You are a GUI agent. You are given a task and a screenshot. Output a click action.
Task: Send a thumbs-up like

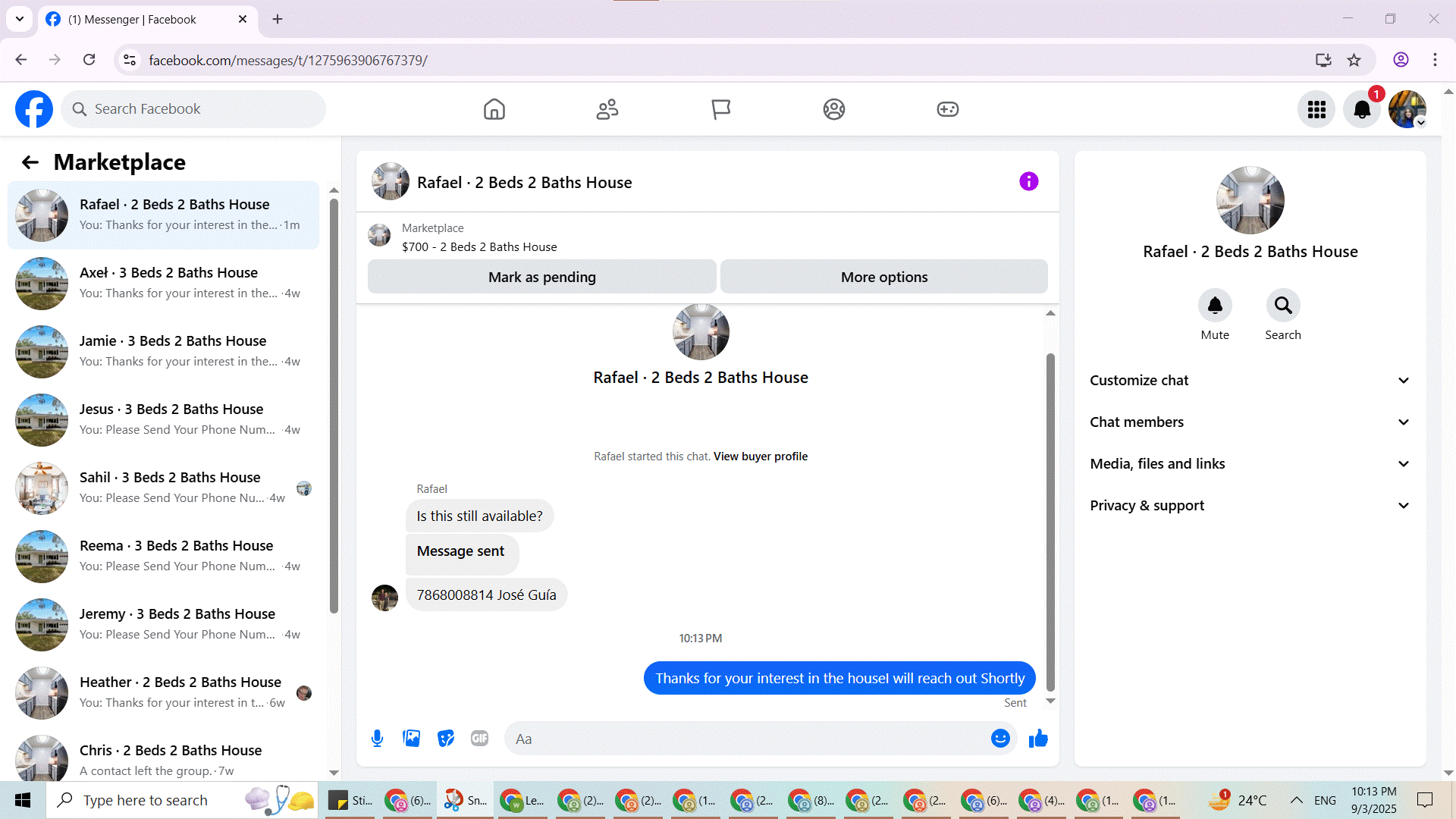(1038, 739)
